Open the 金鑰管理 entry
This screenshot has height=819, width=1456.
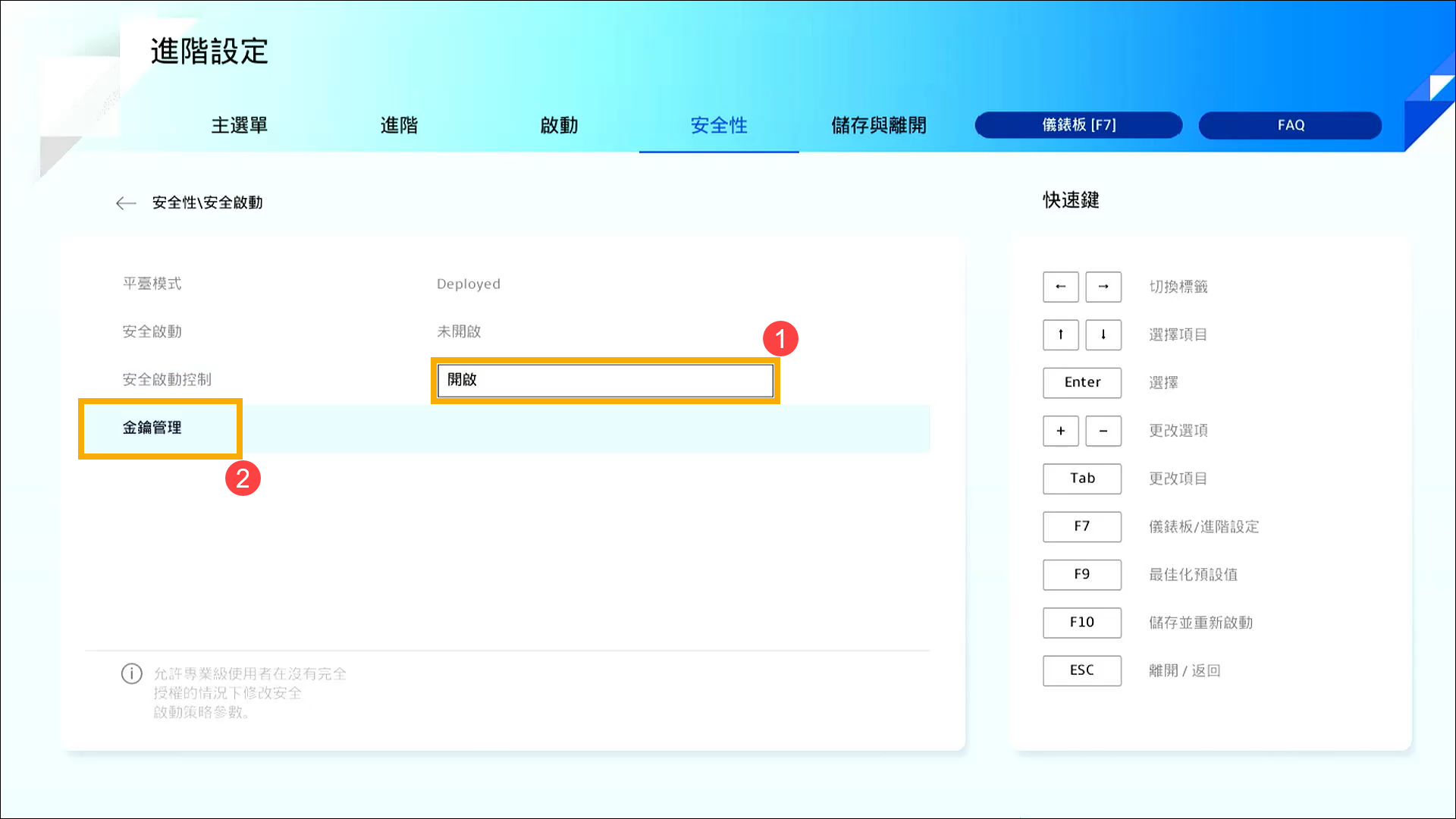pos(152,428)
